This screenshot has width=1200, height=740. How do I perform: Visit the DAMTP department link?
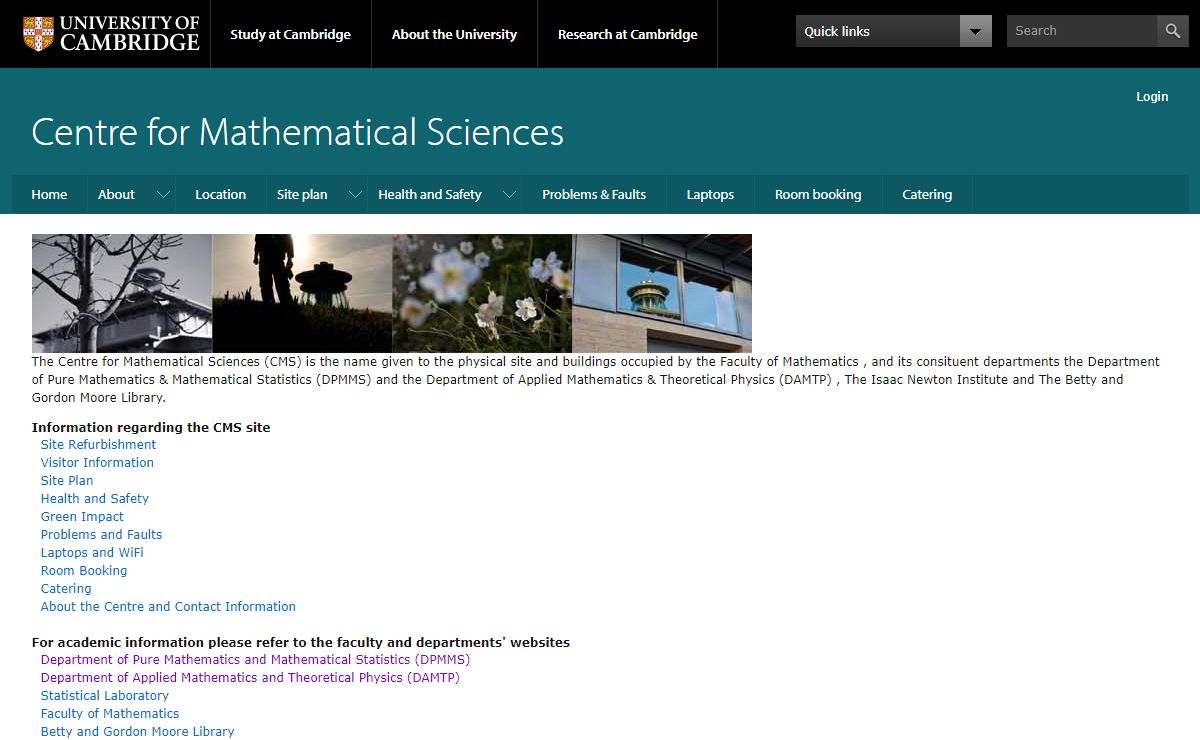click(250, 678)
